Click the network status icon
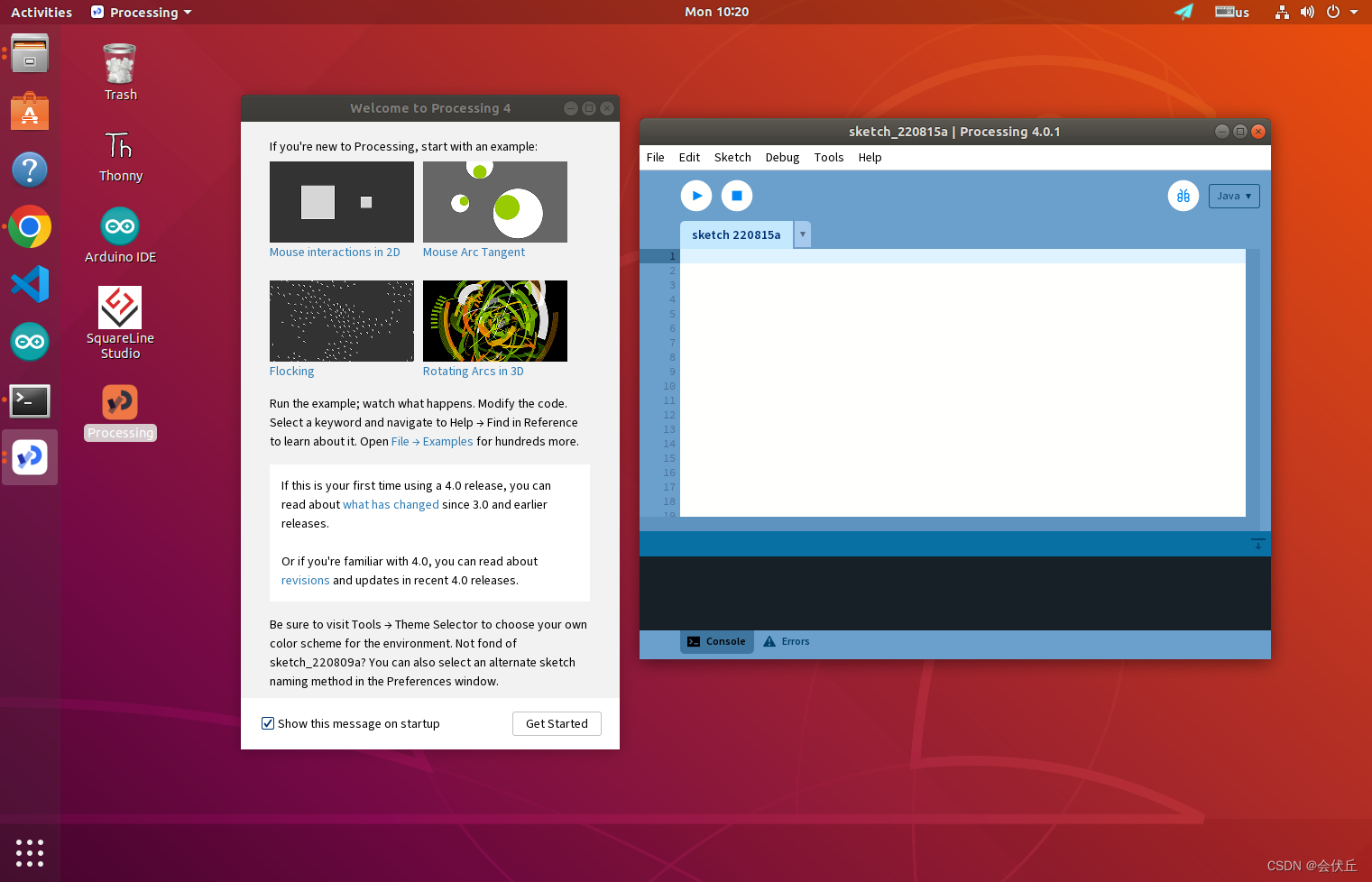Image resolution: width=1372 pixels, height=882 pixels. [1282, 12]
